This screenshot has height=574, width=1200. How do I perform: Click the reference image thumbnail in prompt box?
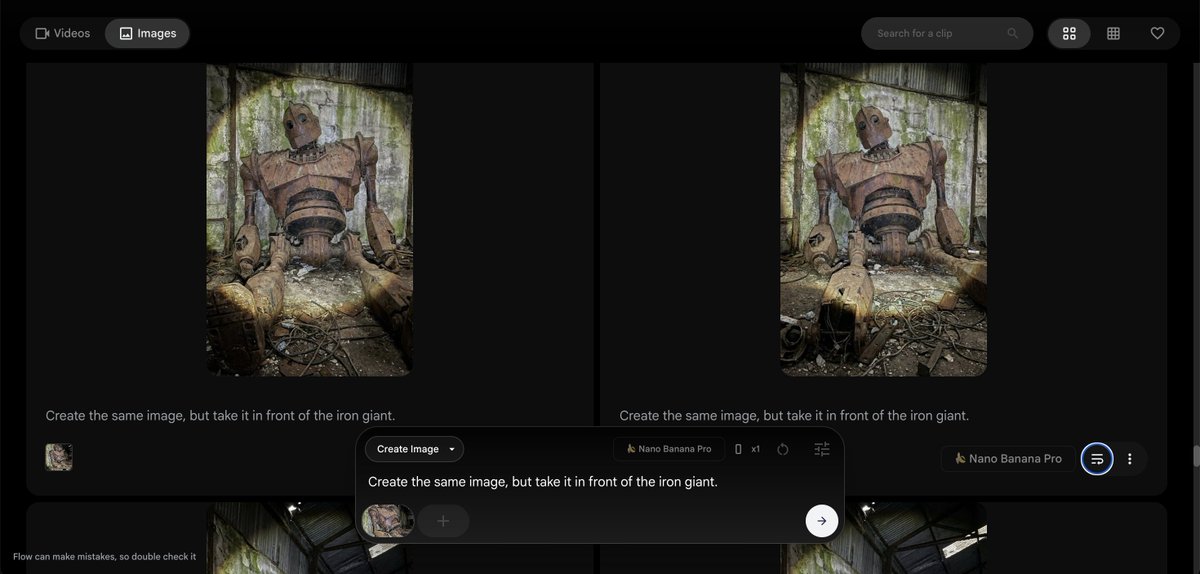(x=388, y=520)
